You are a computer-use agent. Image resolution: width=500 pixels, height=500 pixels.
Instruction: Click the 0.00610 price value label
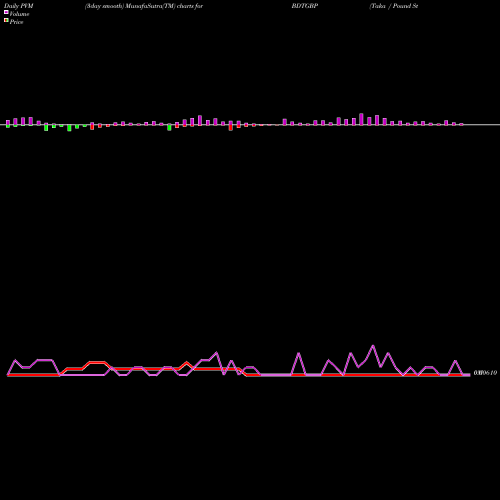485,373
